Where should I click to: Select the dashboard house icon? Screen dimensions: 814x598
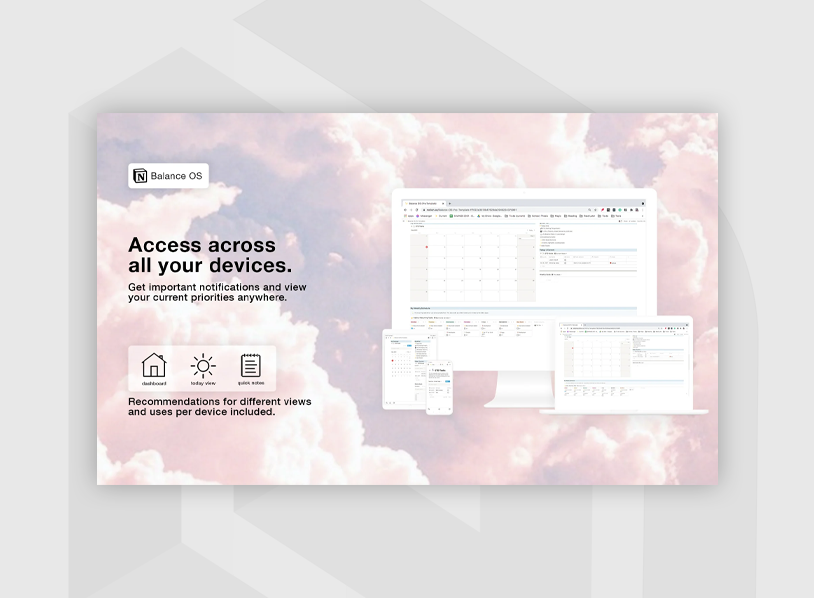[154, 366]
